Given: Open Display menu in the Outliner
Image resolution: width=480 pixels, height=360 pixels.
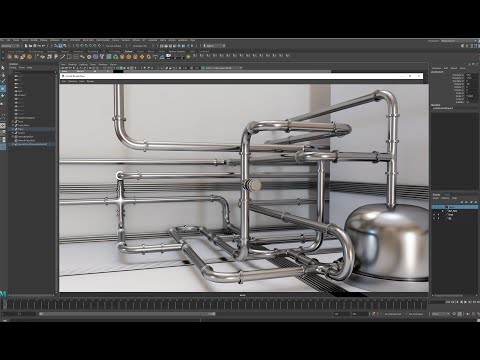Looking at the screenshot, I should (x=12, y=68).
